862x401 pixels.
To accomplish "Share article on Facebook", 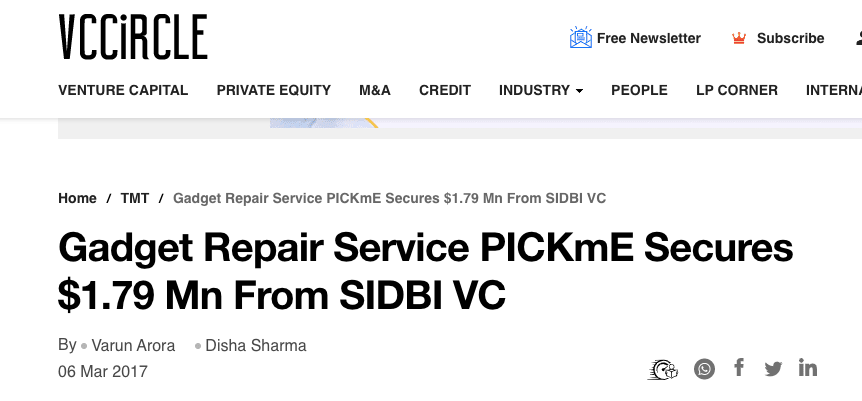I will (x=739, y=367).
